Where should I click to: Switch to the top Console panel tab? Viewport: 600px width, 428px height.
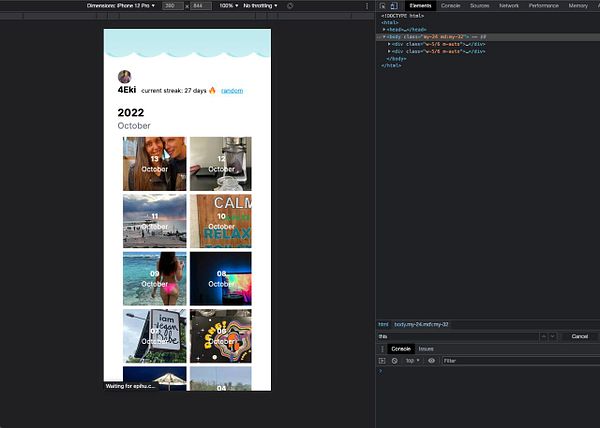[450, 6]
